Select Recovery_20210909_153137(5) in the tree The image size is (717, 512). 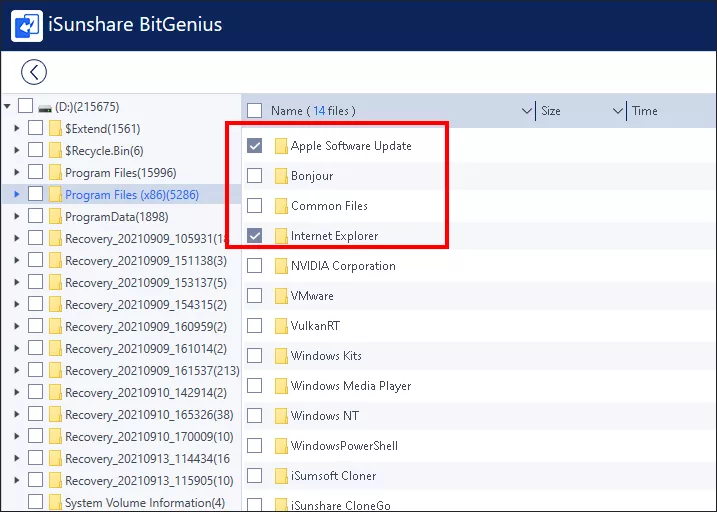click(x=146, y=283)
